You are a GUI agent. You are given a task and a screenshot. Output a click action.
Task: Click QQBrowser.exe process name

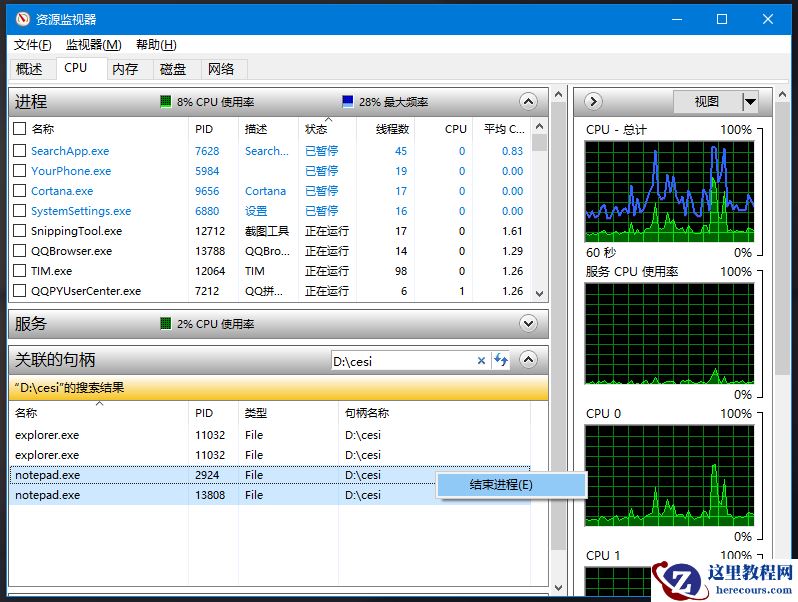[71, 251]
